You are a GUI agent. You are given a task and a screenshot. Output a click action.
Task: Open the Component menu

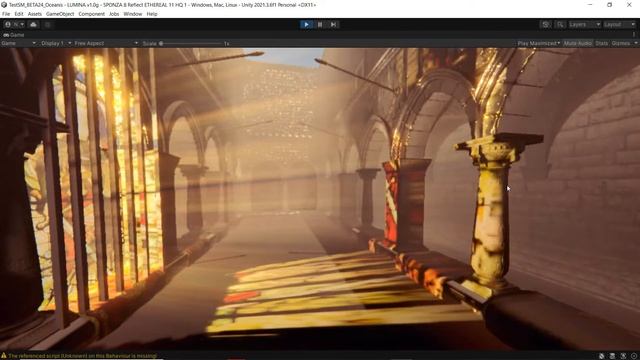click(x=91, y=14)
